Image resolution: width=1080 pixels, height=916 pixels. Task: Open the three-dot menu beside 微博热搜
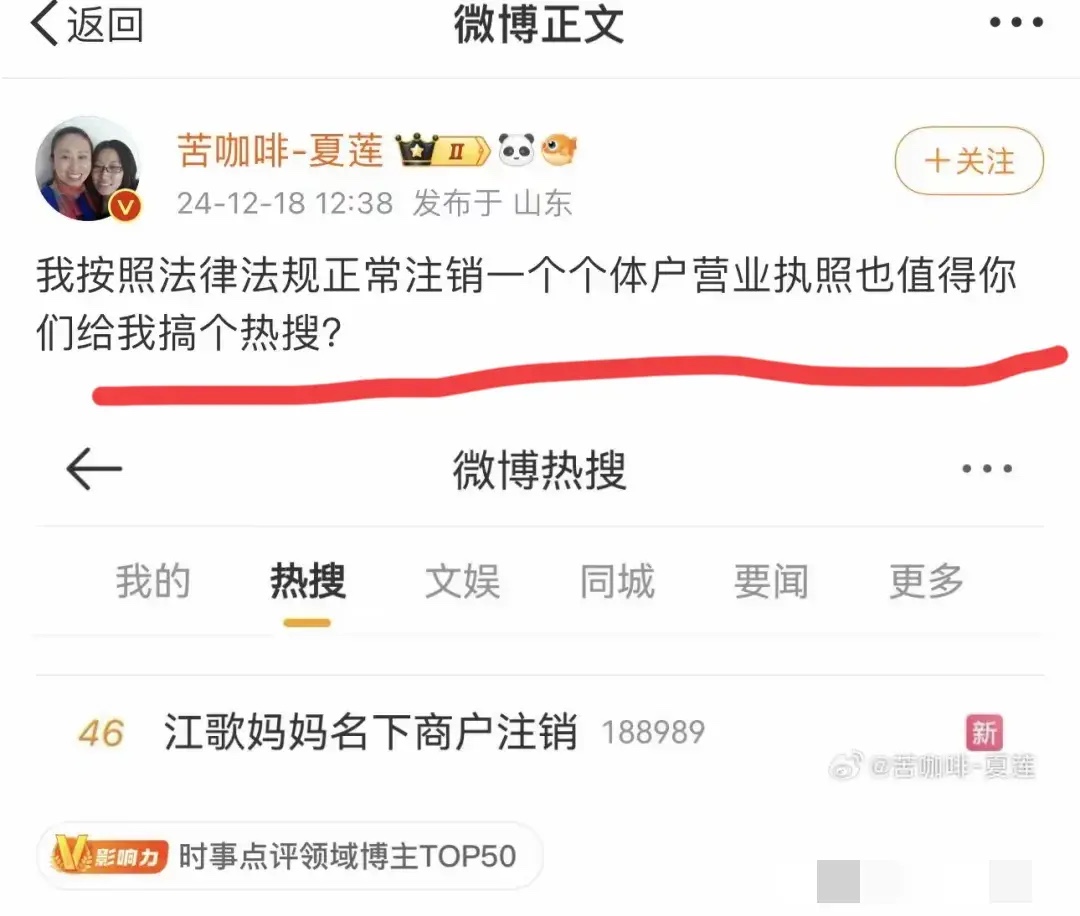pyautogui.click(x=987, y=469)
